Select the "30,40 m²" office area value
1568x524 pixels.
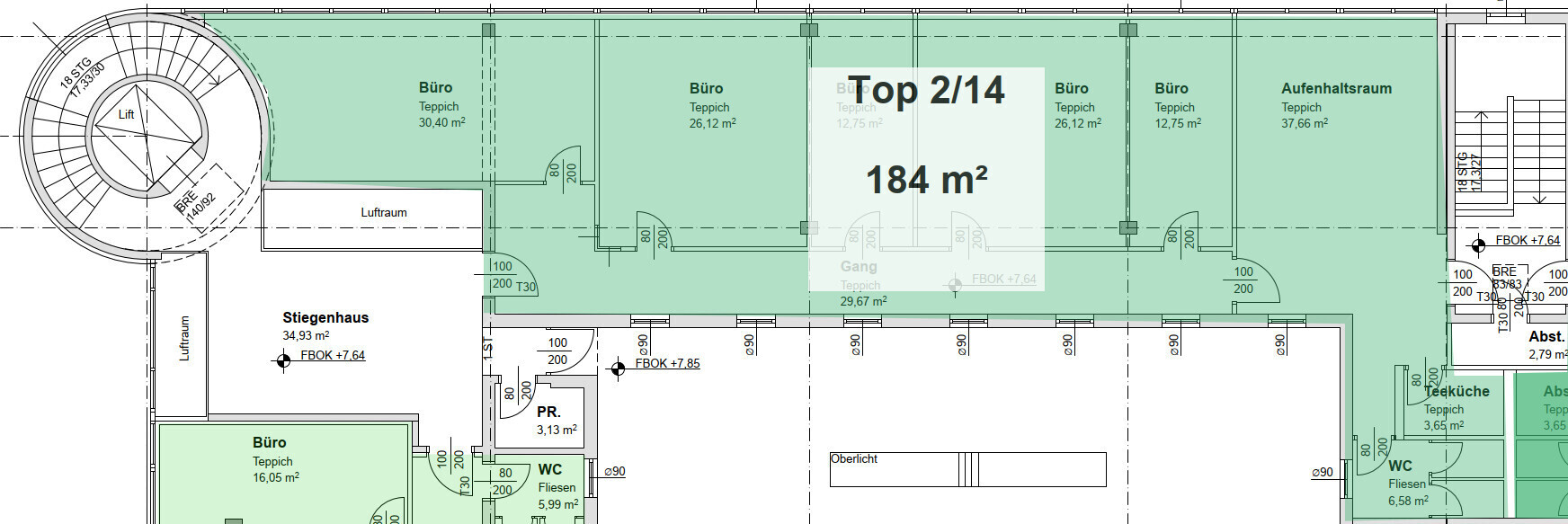[x=441, y=122]
